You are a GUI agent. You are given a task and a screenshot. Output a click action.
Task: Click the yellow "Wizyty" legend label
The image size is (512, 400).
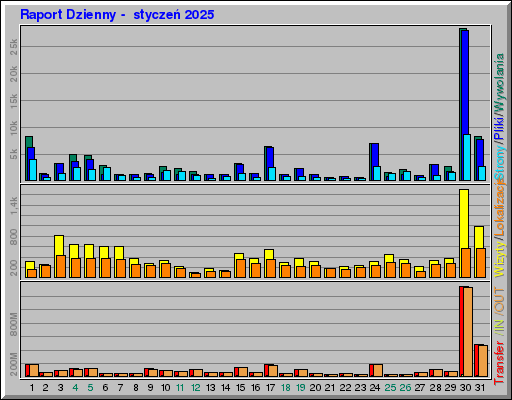[x=500, y=260]
